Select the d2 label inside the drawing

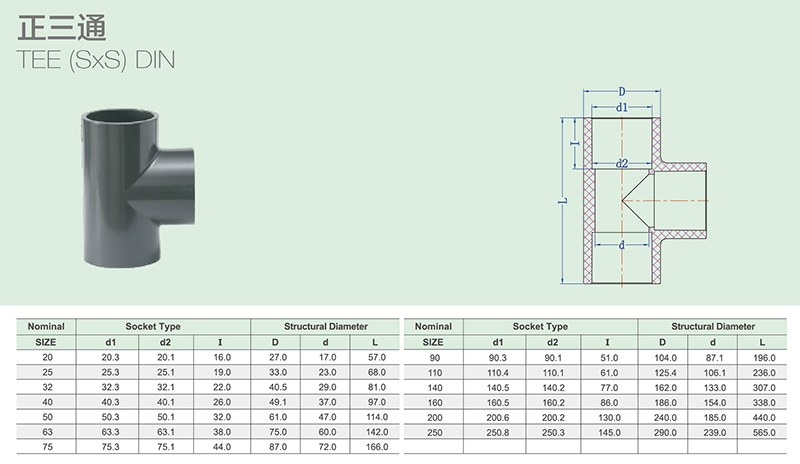pos(621,162)
